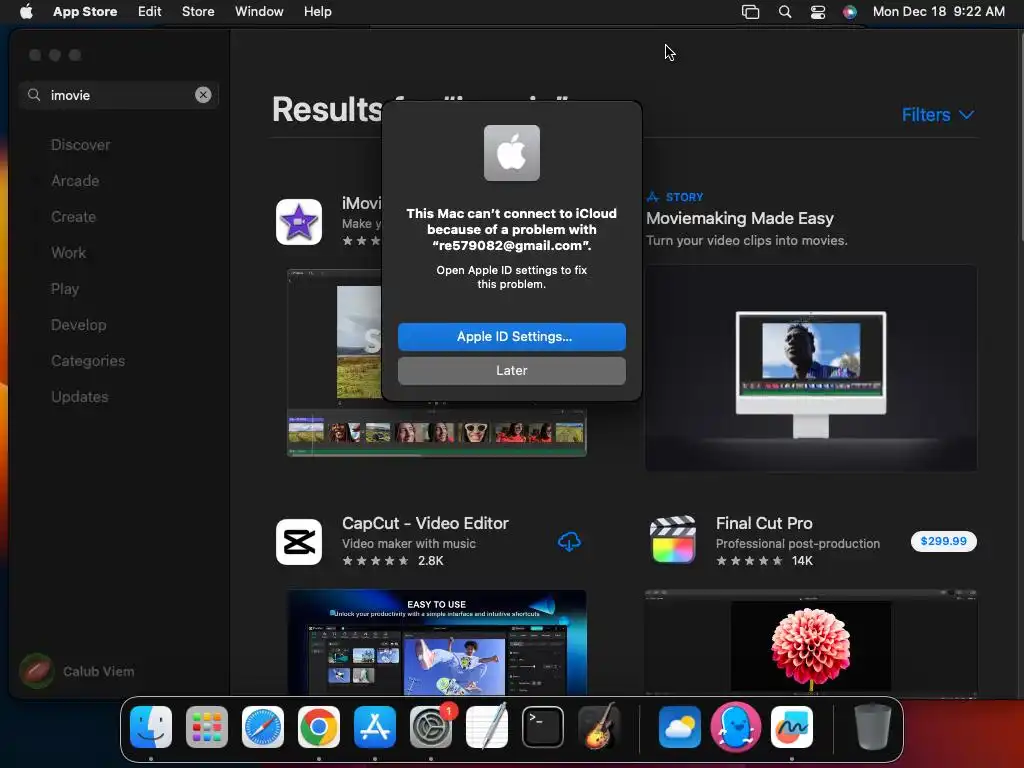This screenshot has height=768, width=1024.
Task: Buy Final Cut Pro for $299.99
Action: coord(944,541)
